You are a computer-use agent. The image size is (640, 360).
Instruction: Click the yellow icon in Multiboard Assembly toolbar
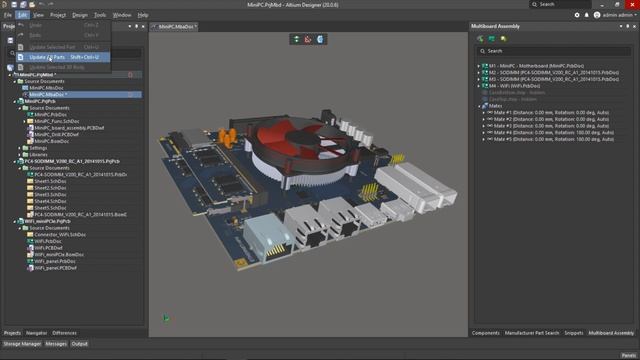pos(503,39)
